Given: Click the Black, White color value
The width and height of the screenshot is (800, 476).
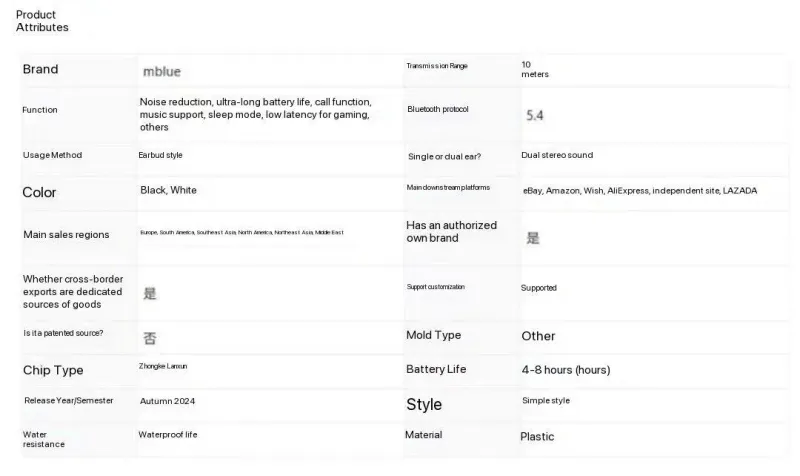Looking at the screenshot, I should click(x=168, y=190).
